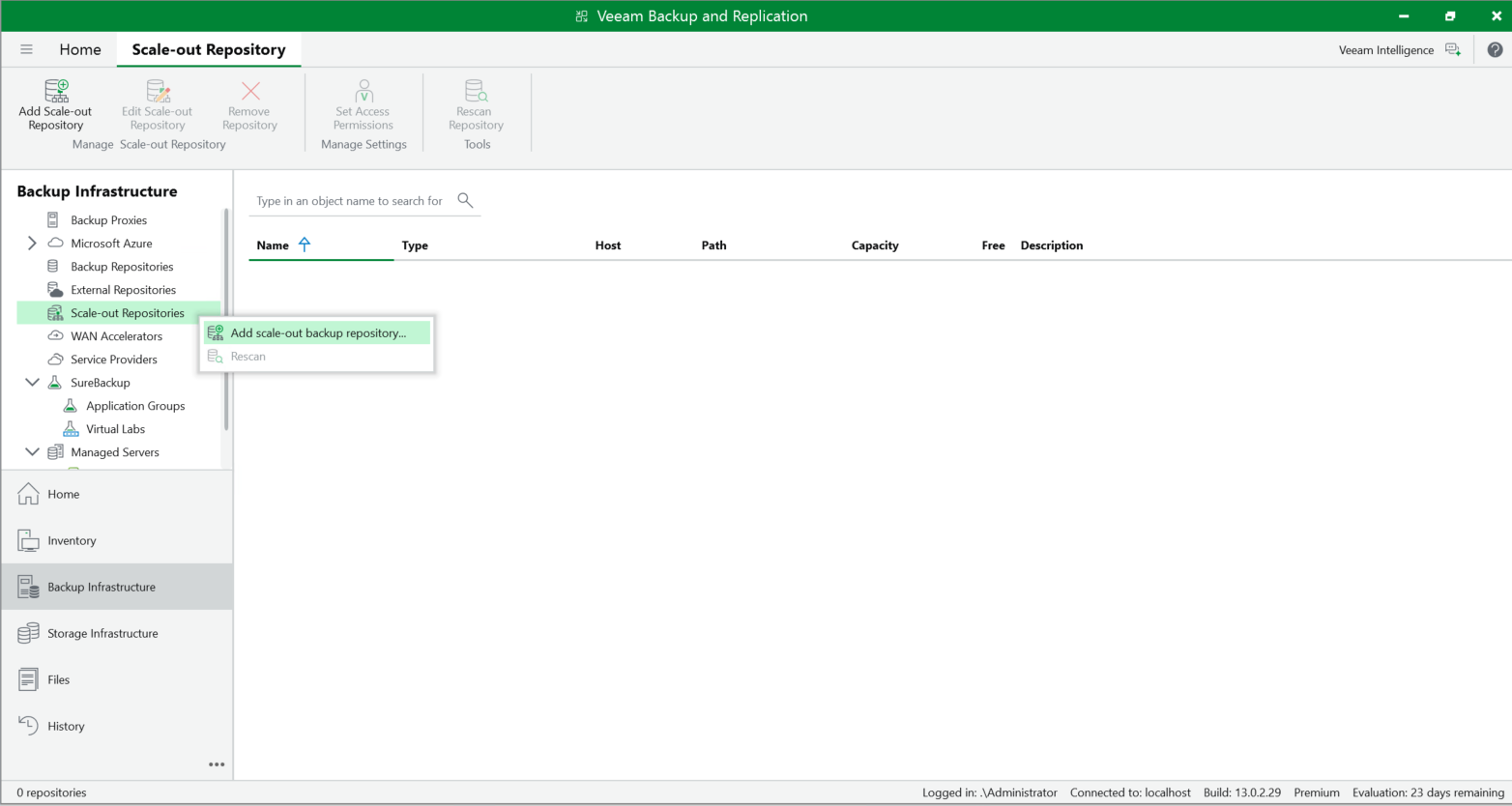The width and height of the screenshot is (1512, 806).
Task: Click the Microsoft Azure cloud icon
Action: point(55,244)
